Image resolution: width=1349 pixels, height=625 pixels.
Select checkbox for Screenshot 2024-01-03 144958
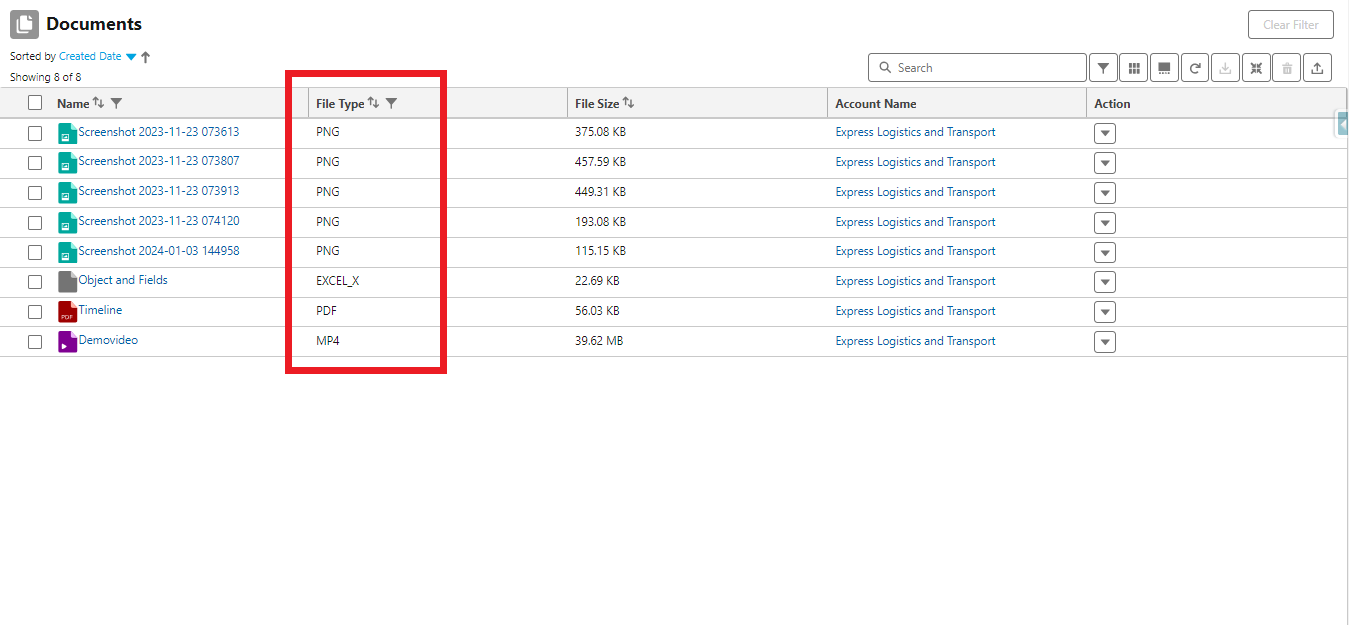point(35,252)
